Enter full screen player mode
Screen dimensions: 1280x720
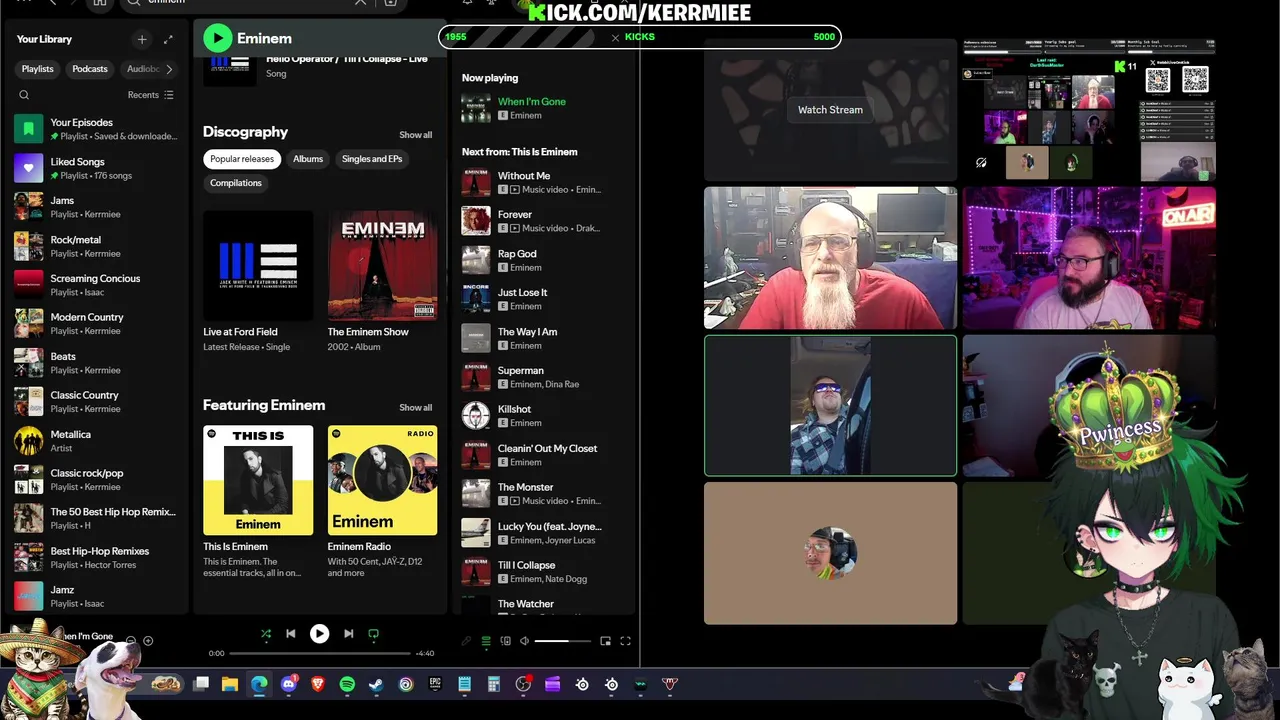[625, 641]
